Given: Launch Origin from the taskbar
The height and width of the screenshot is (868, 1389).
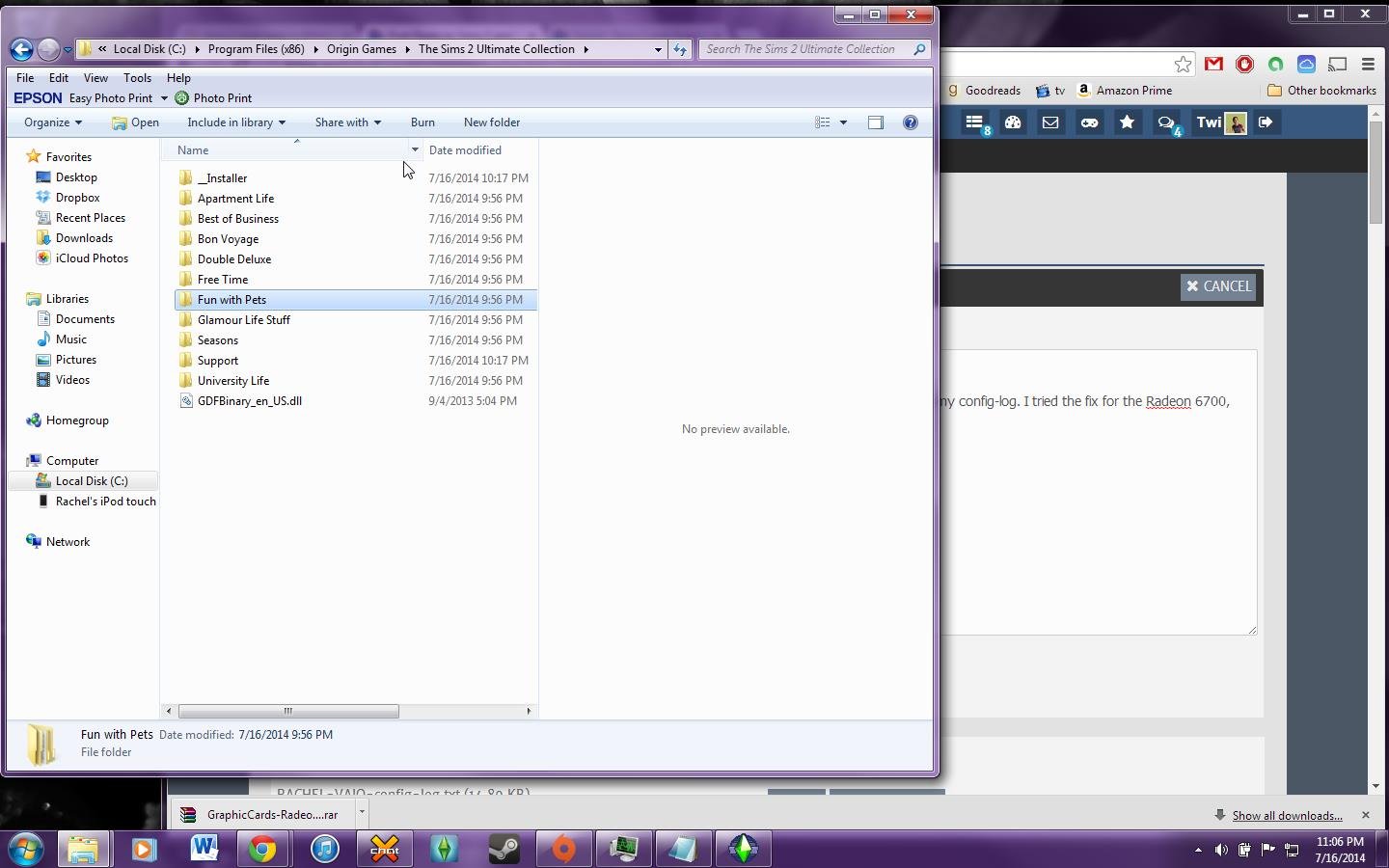Looking at the screenshot, I should pyautogui.click(x=563, y=849).
